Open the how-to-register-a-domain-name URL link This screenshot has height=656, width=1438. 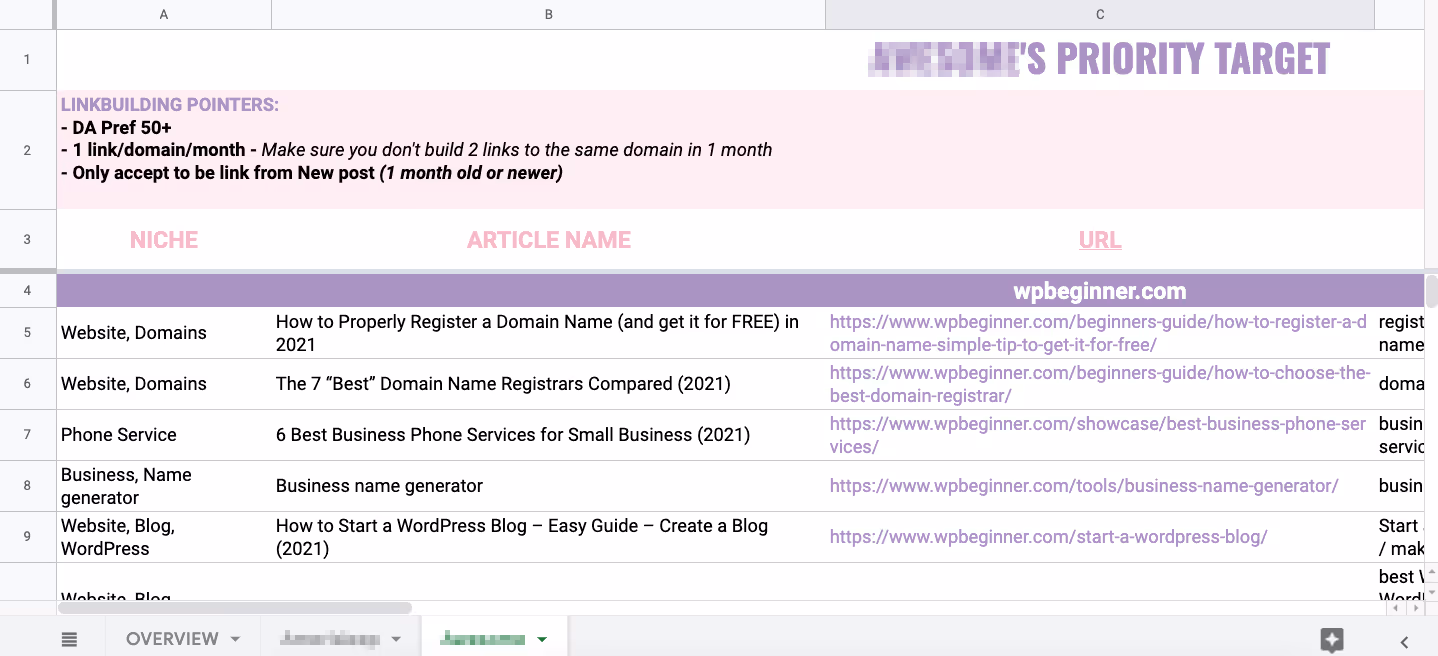1098,333
